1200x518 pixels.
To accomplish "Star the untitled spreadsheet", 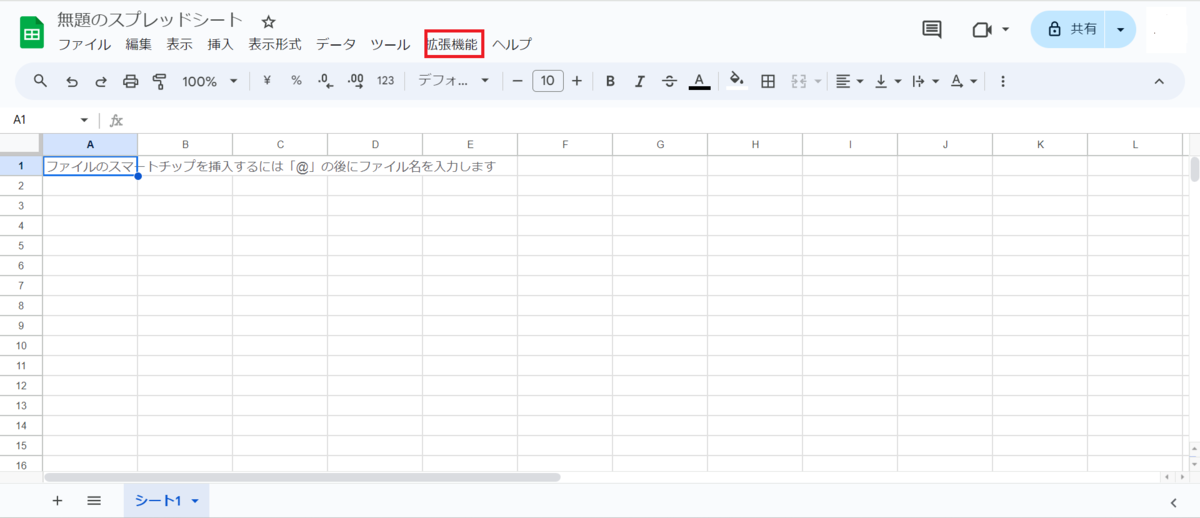I will tap(268, 21).
